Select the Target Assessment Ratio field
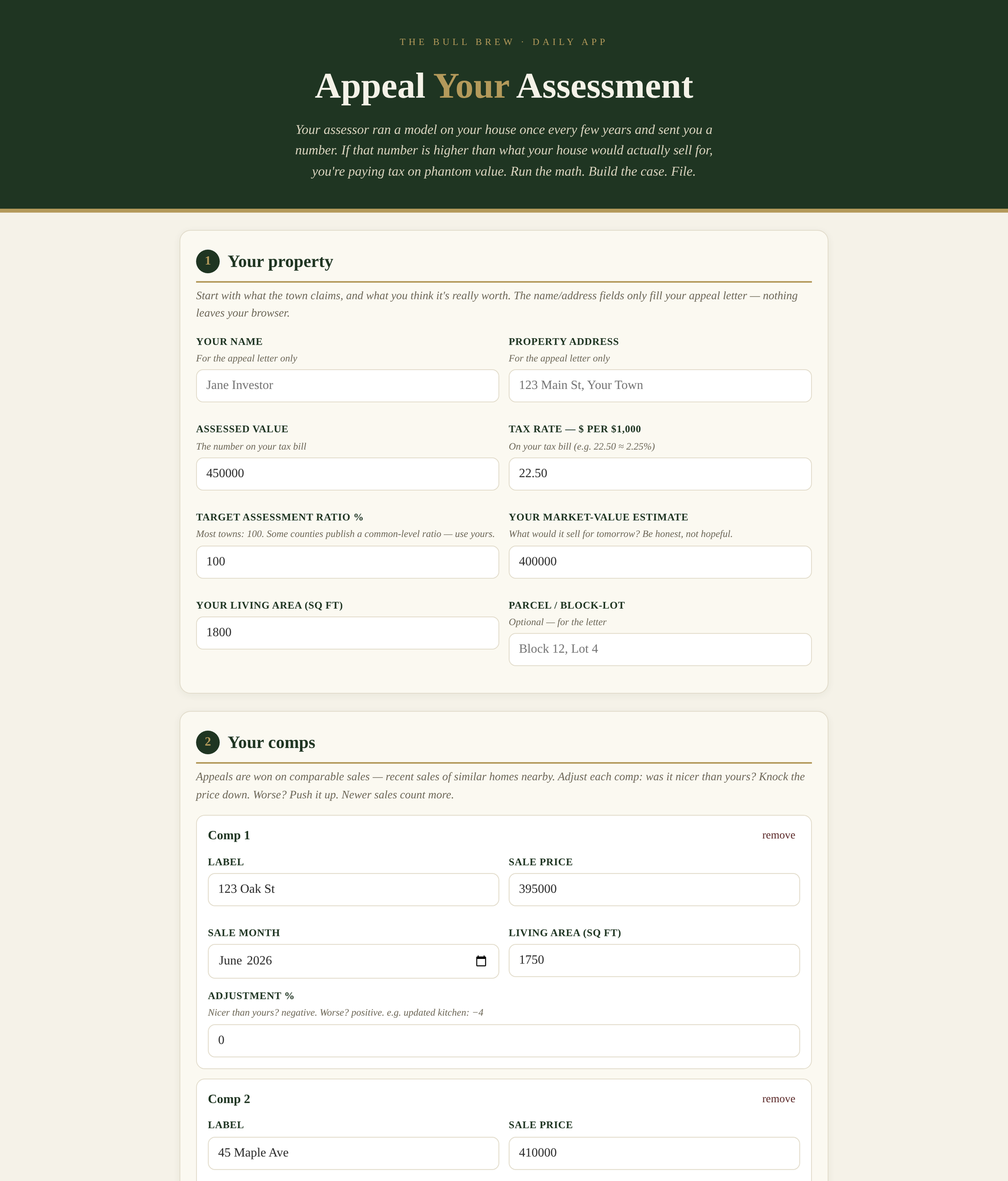Screen dimensions: 1008x1181 click(347, 562)
